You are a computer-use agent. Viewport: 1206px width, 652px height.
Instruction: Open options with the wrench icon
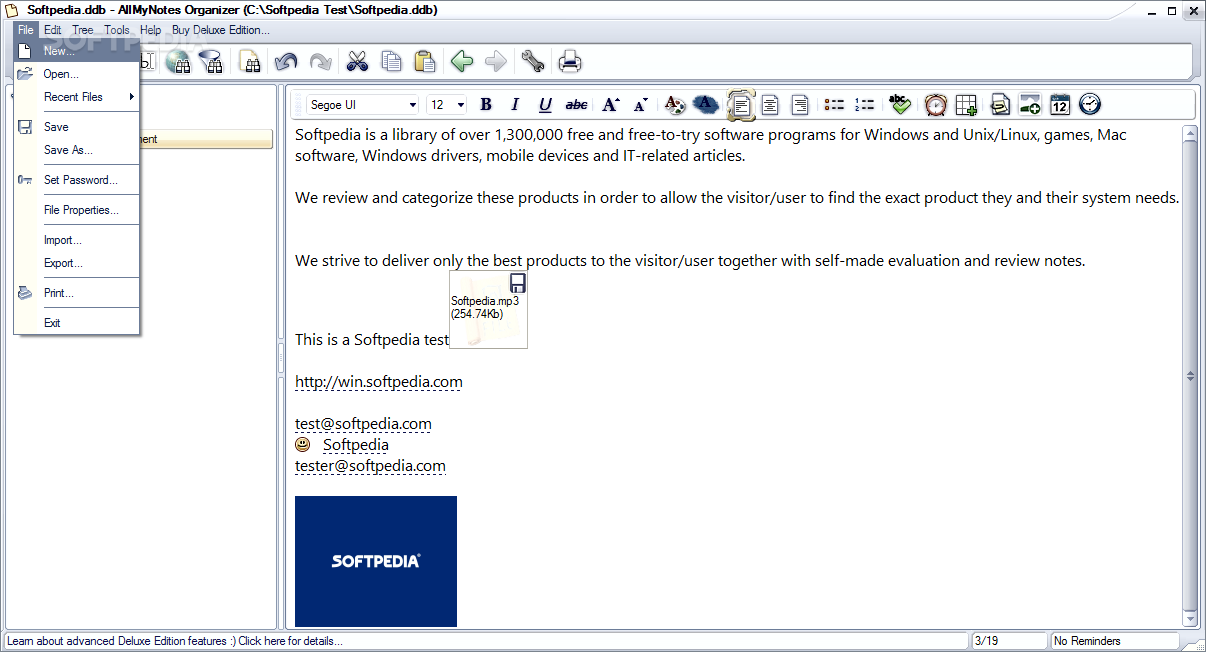[533, 62]
